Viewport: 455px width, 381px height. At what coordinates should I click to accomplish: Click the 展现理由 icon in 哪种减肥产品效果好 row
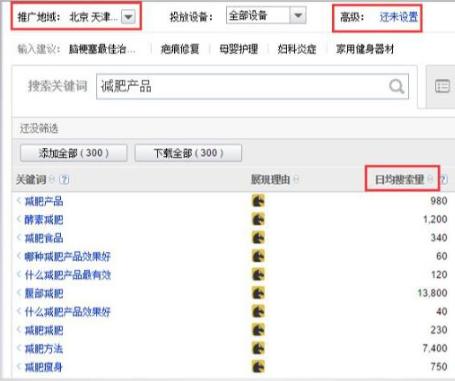[x=258, y=256]
